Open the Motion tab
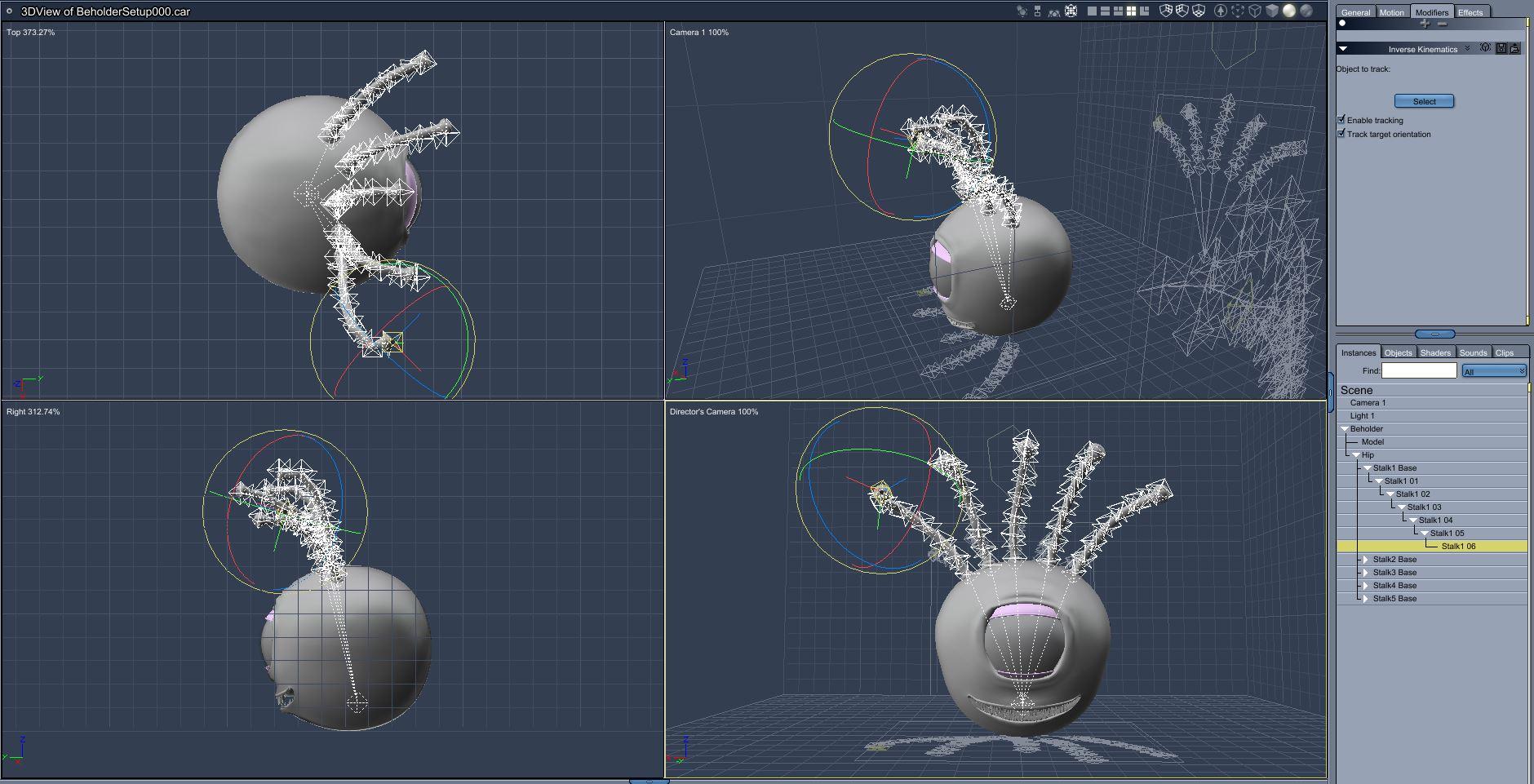 pyautogui.click(x=1392, y=12)
